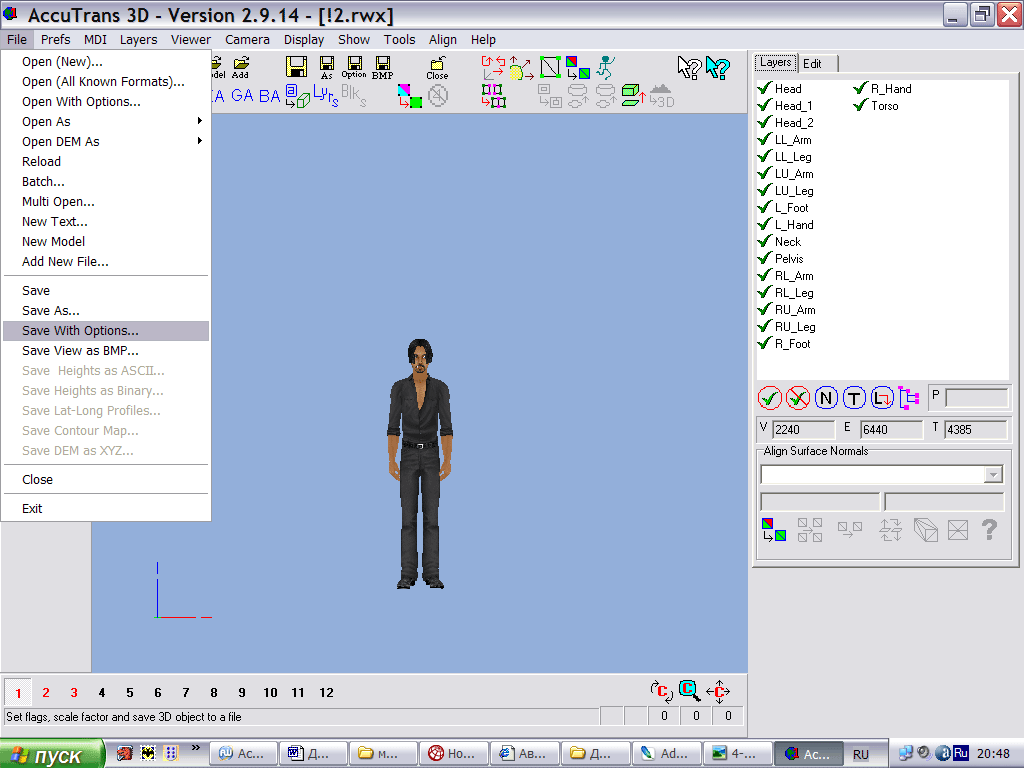Choose Exit from the File menu
Viewport: 1024px width, 768px height.
click(106, 508)
